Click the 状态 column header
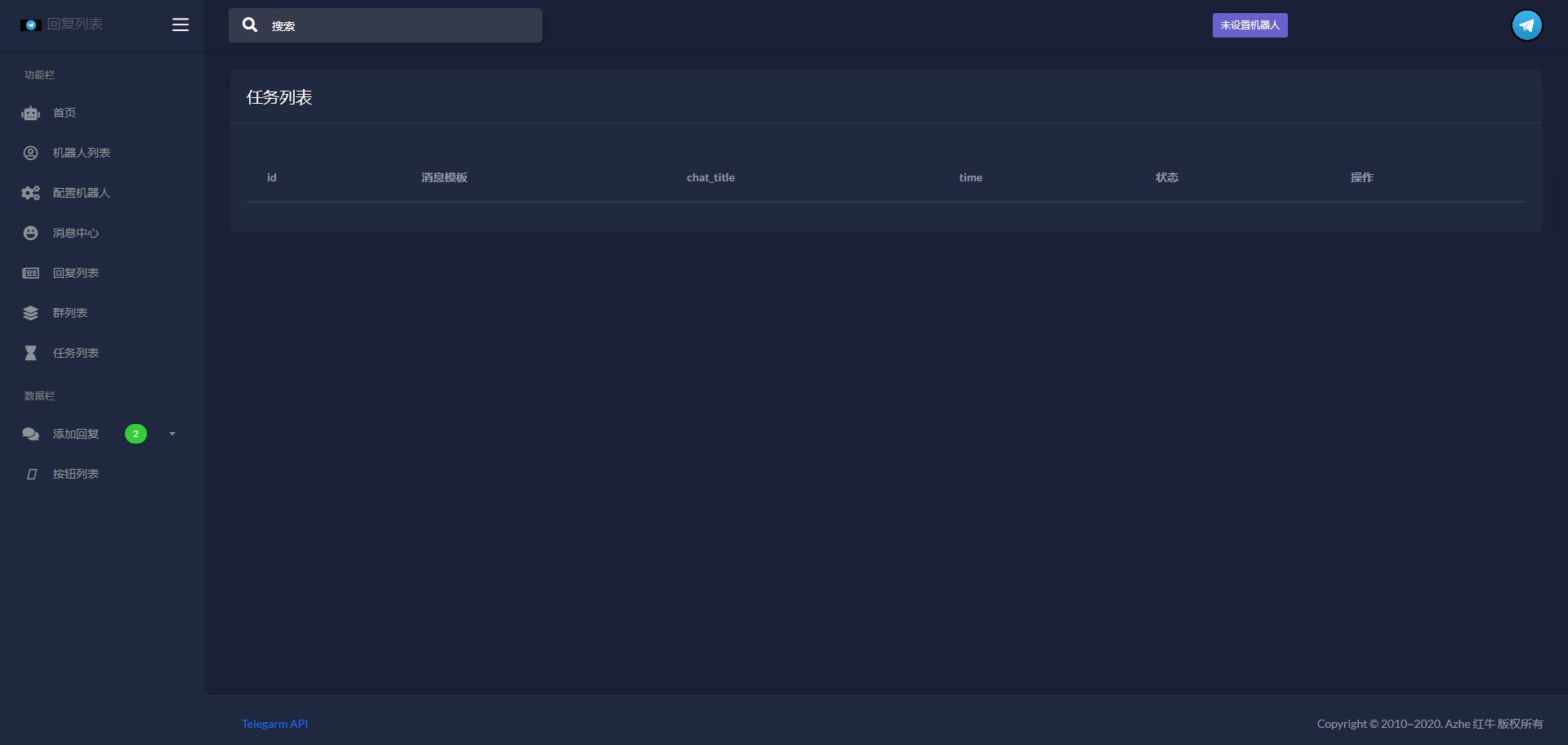This screenshot has width=1568, height=745. click(x=1167, y=177)
